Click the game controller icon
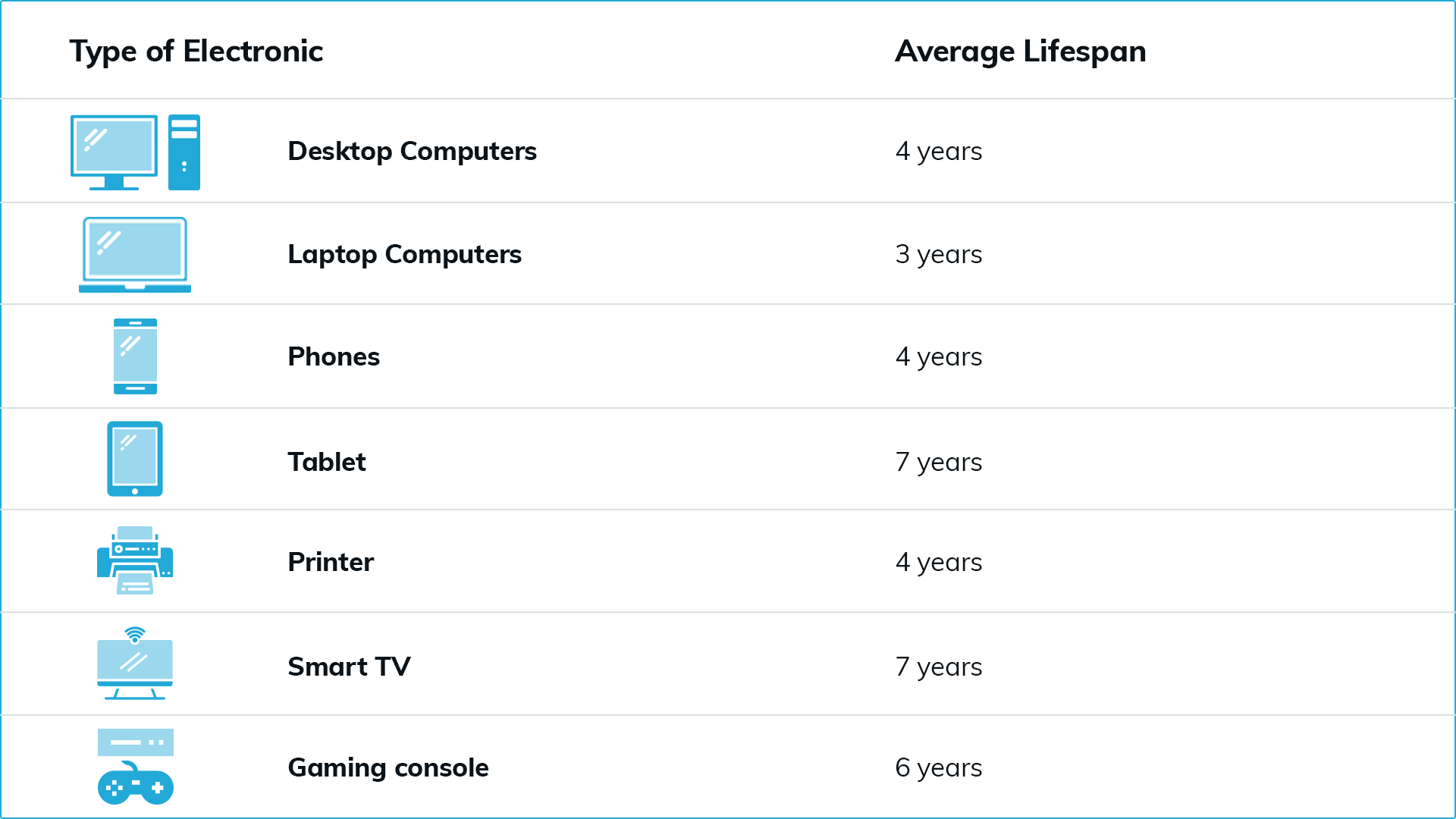The height and width of the screenshot is (819, 1456). coord(135,783)
